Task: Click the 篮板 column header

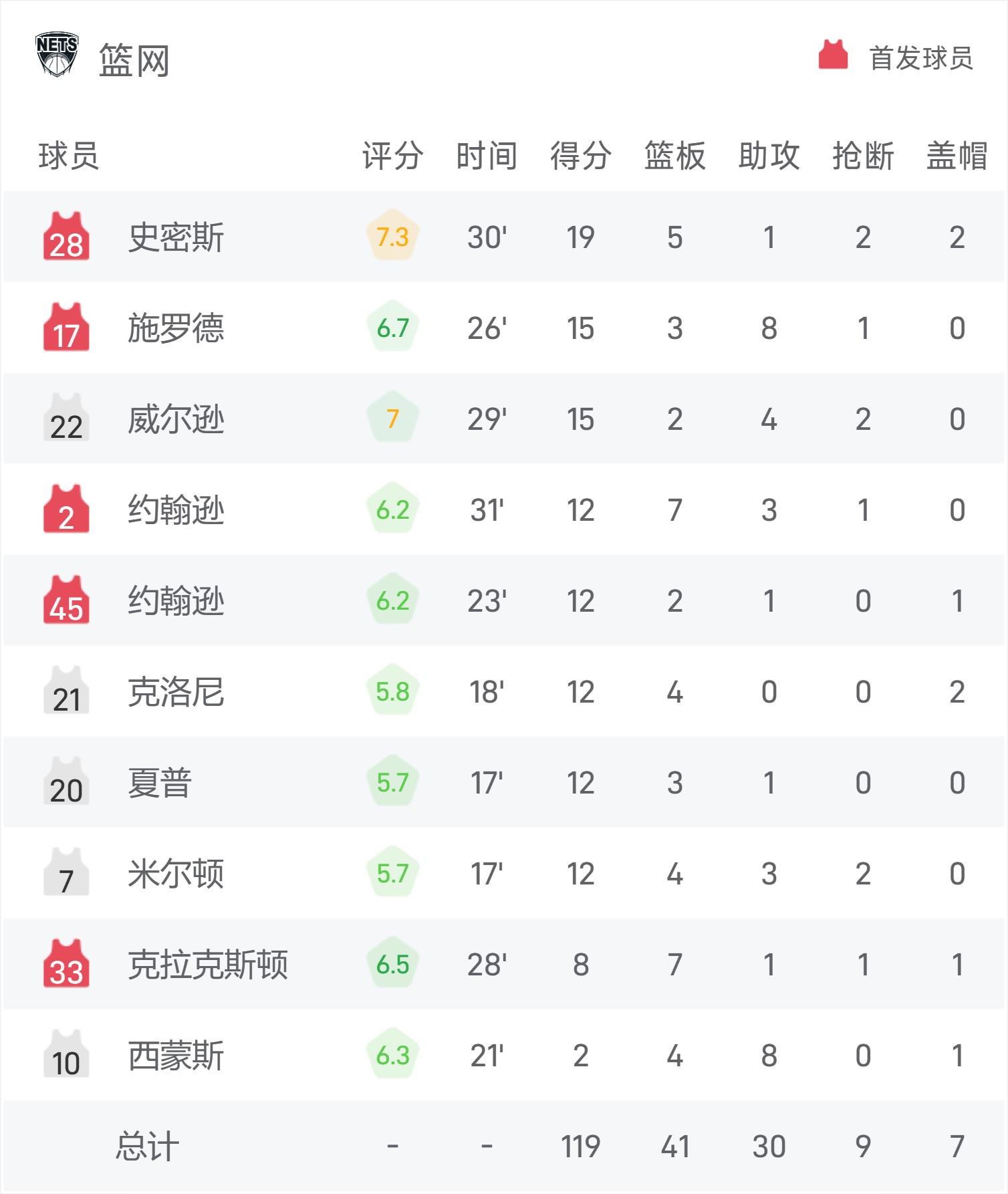Action: point(674,156)
